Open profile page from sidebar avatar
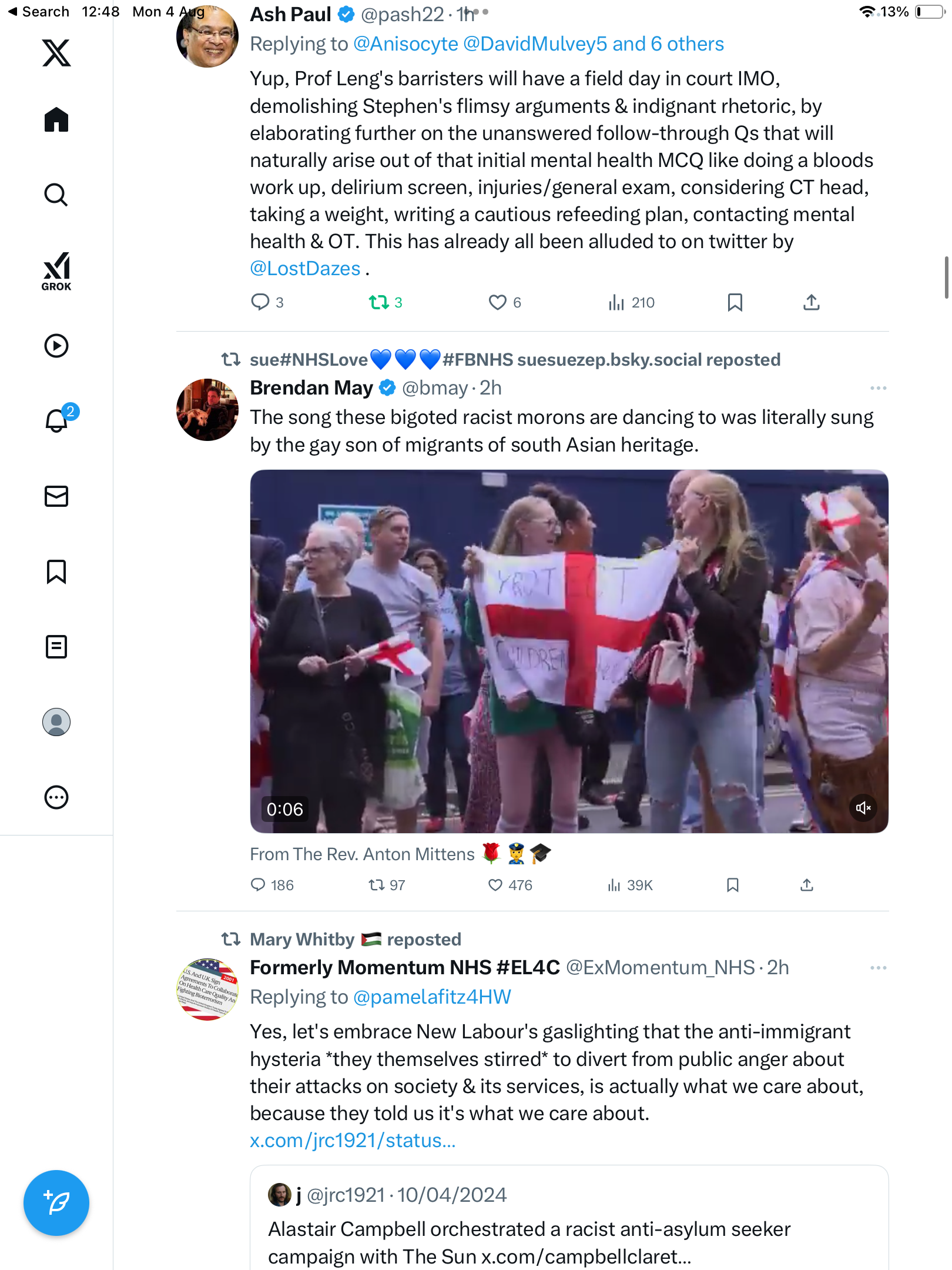The height and width of the screenshot is (1270, 952). pos(56,722)
